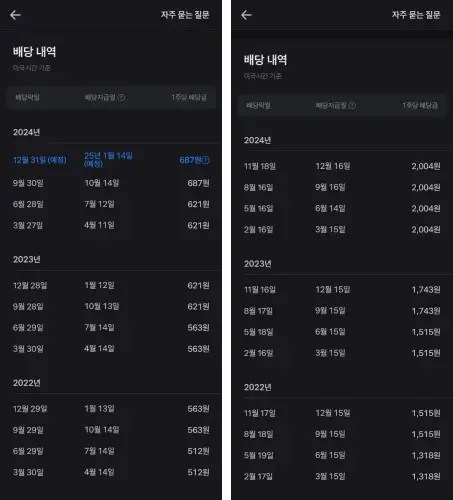Select scheduled 12월 31일 (예정) dividend row

[111, 160]
